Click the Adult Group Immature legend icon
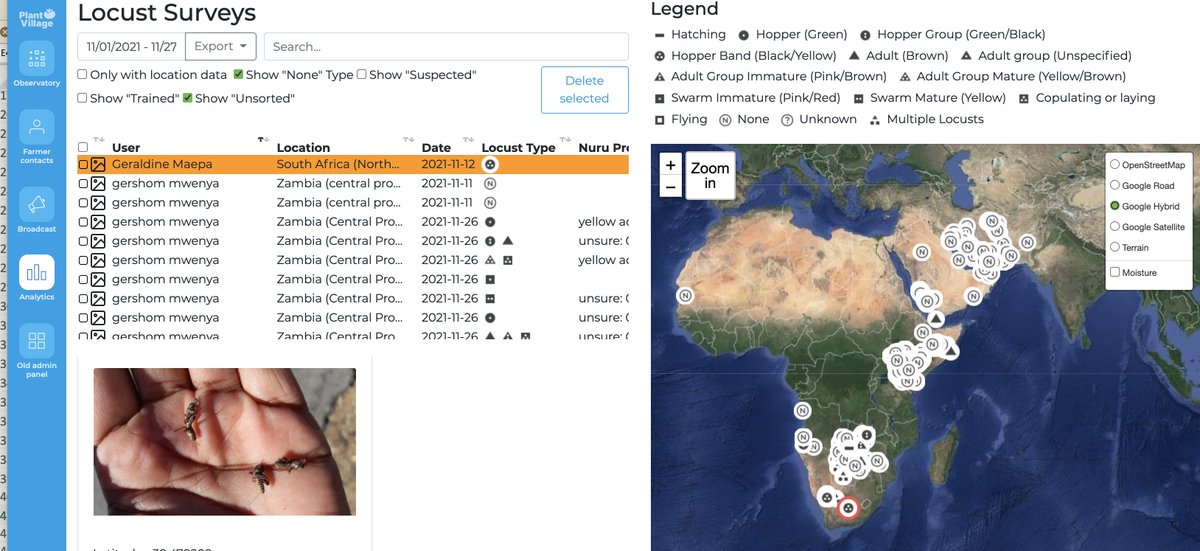 pos(660,77)
